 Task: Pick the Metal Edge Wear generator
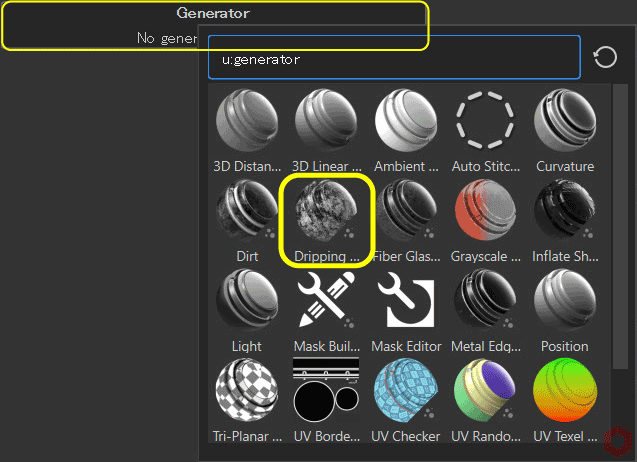click(x=485, y=311)
